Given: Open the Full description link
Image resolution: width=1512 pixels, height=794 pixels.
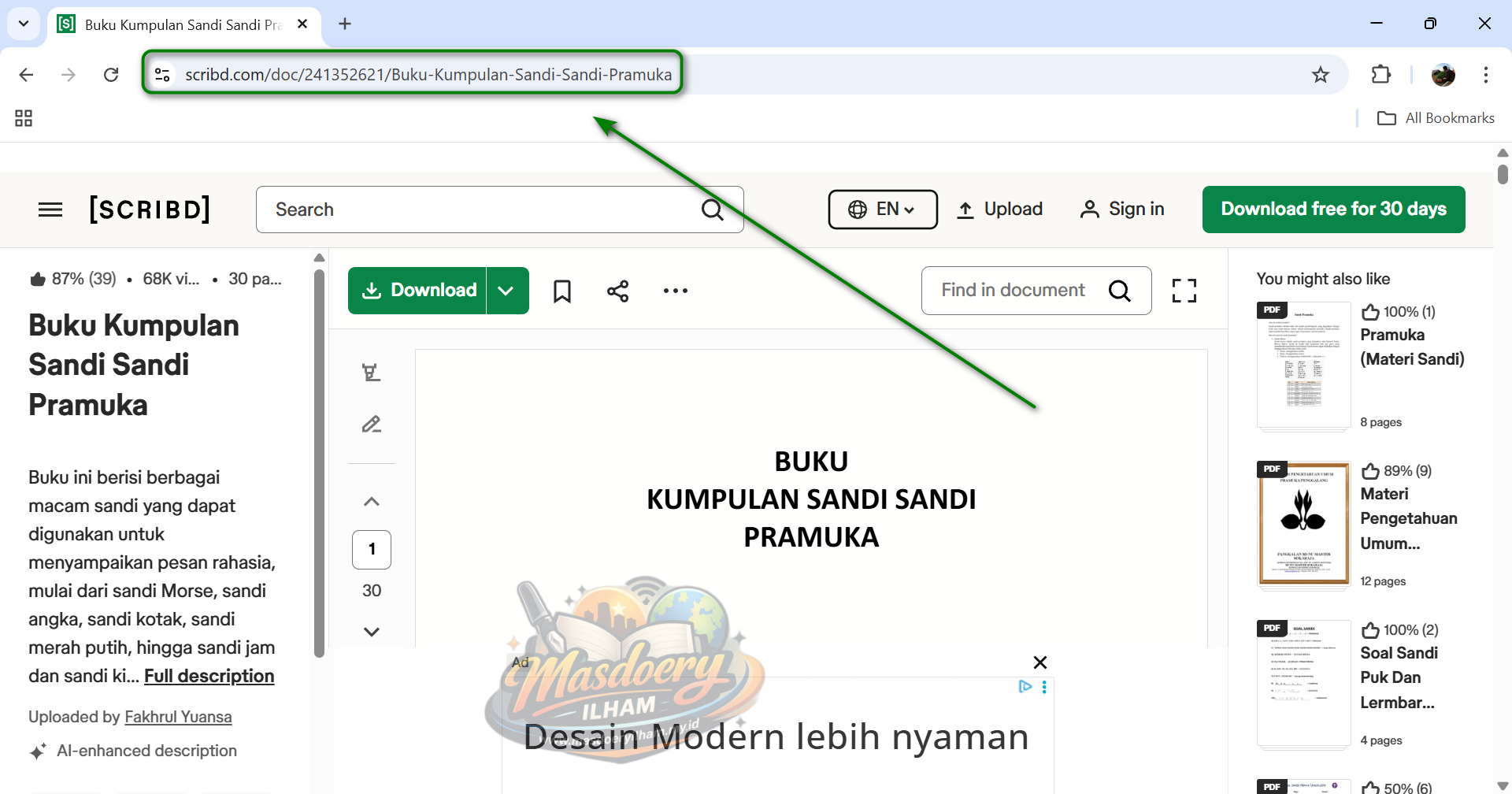Looking at the screenshot, I should (209, 676).
